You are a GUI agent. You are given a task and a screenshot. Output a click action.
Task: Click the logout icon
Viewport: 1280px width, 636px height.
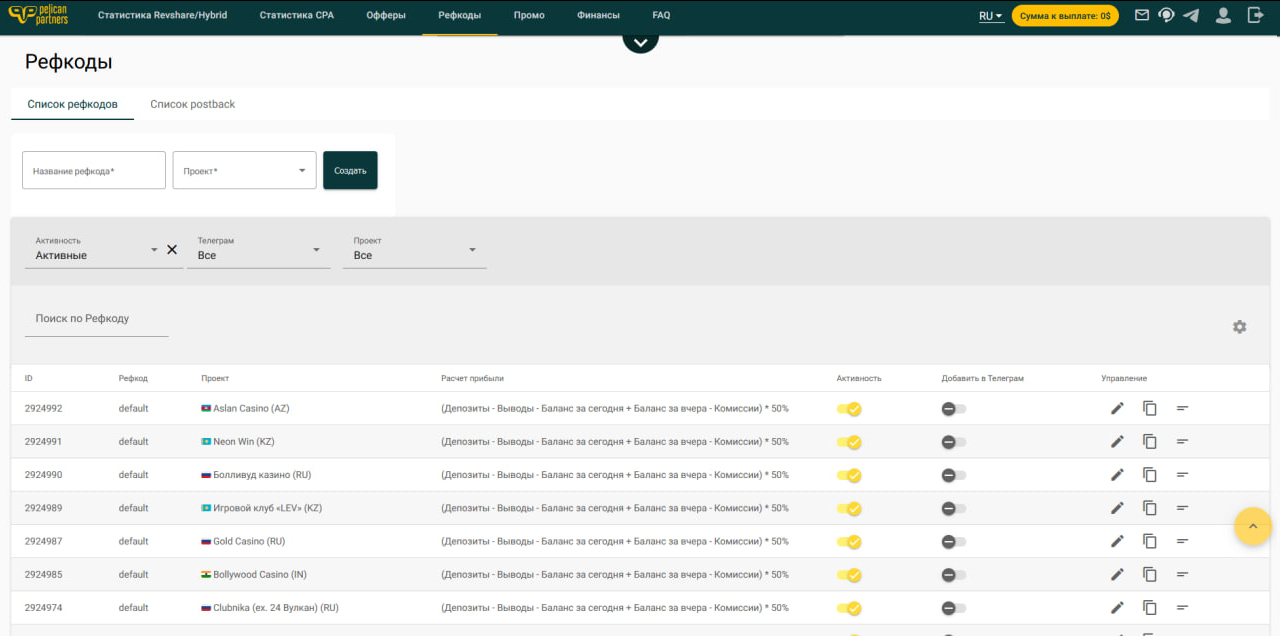pos(1256,16)
